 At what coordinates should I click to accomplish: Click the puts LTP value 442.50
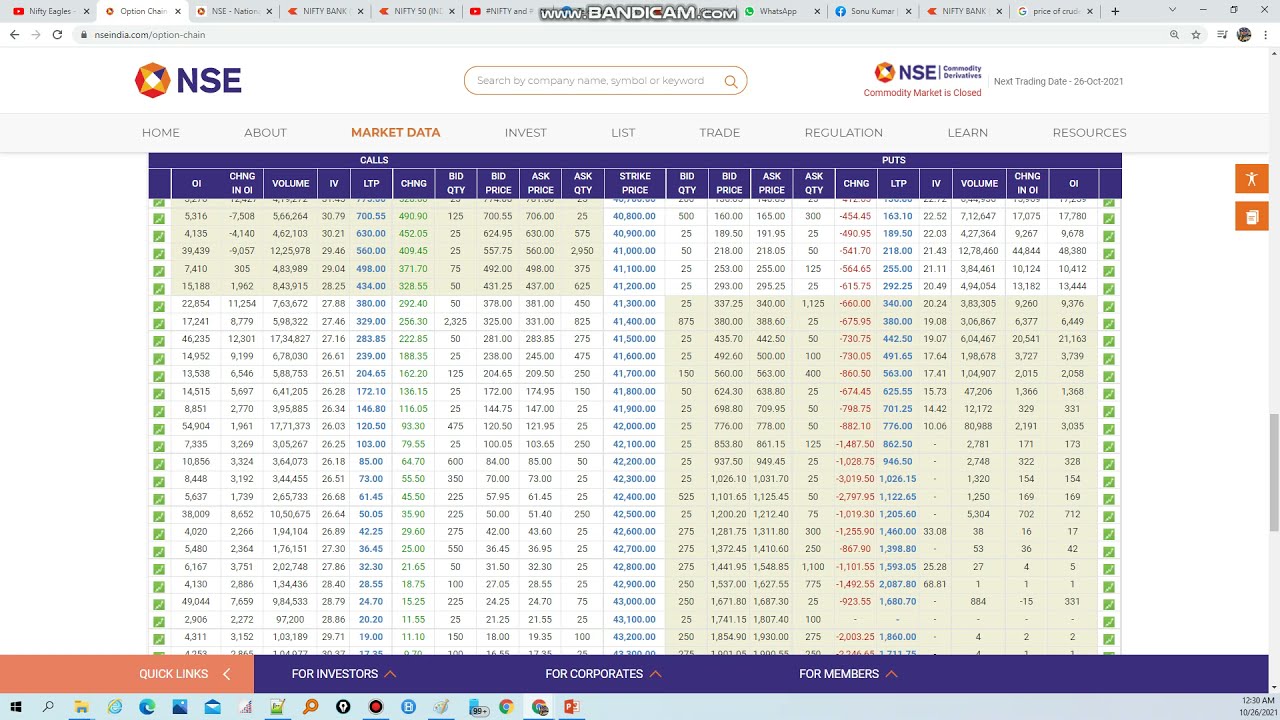point(897,340)
